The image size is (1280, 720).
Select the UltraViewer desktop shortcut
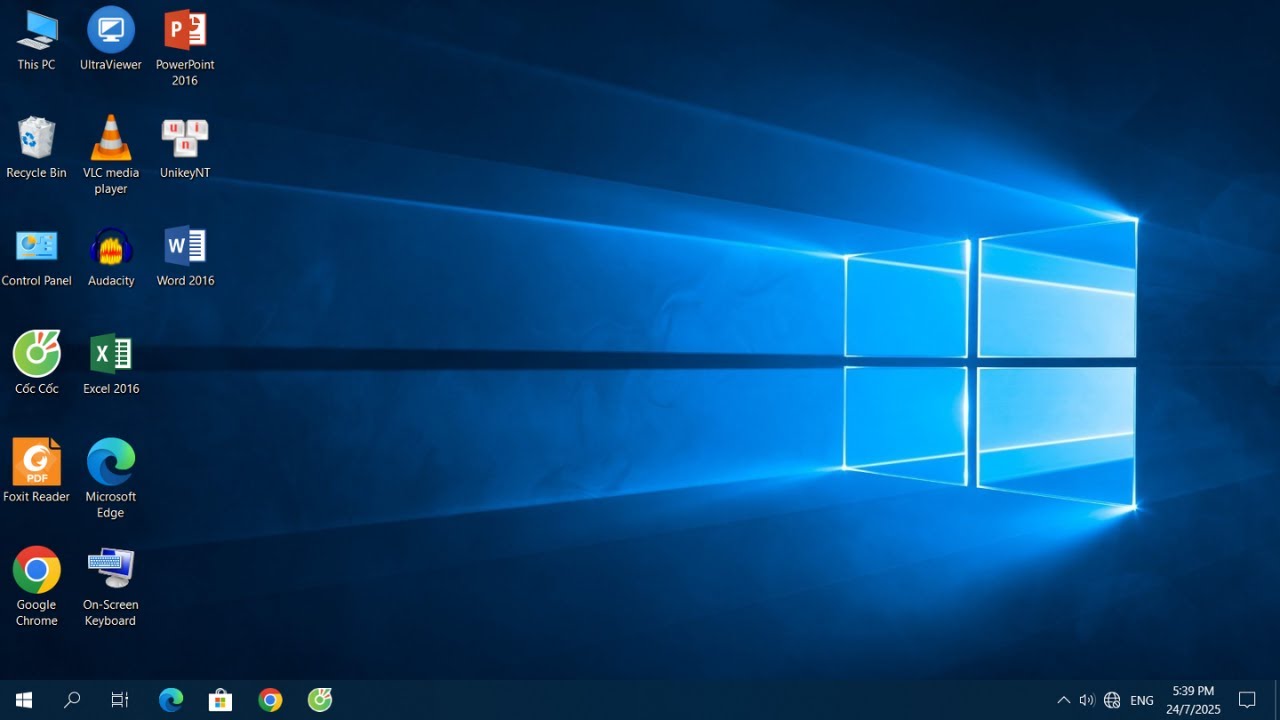pos(111,40)
